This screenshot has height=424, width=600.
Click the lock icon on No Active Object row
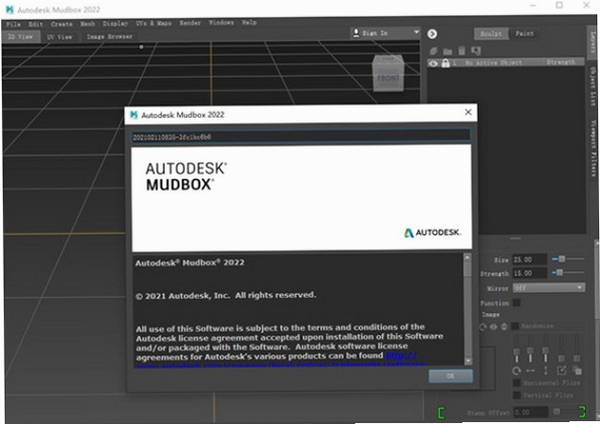445,63
